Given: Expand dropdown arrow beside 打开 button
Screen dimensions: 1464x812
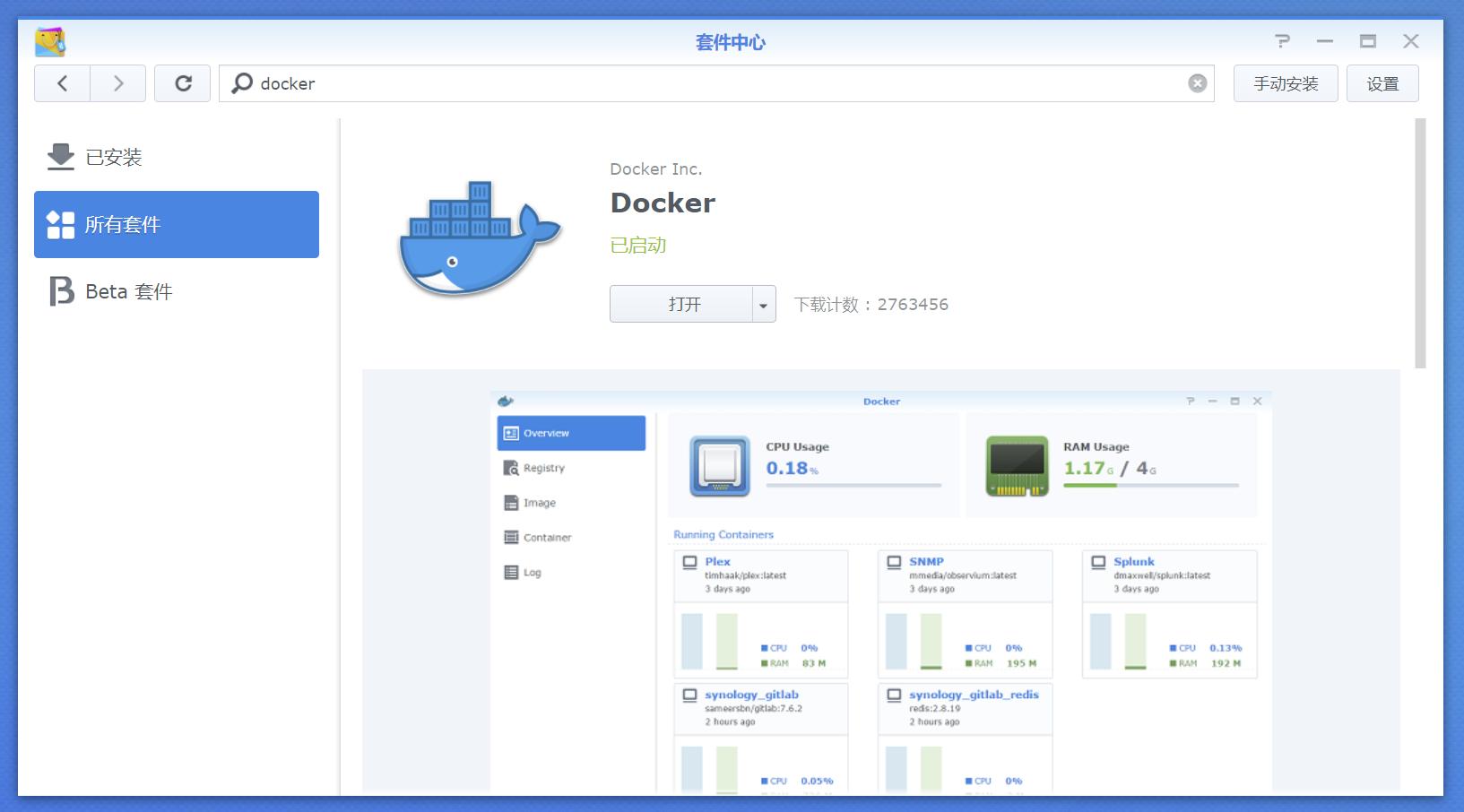Looking at the screenshot, I should 764,304.
